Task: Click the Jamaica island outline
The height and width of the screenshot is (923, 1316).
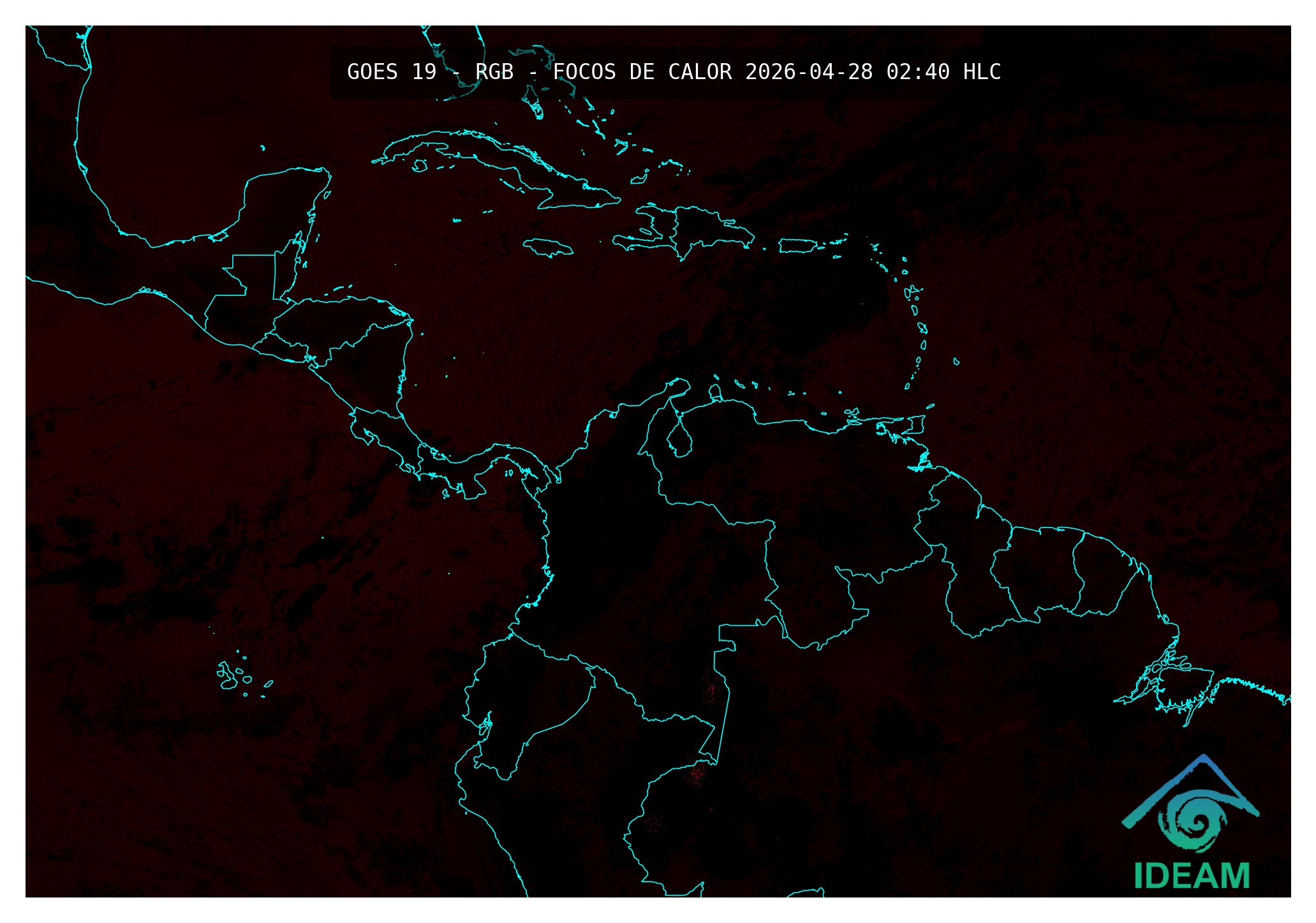Action: [547, 247]
